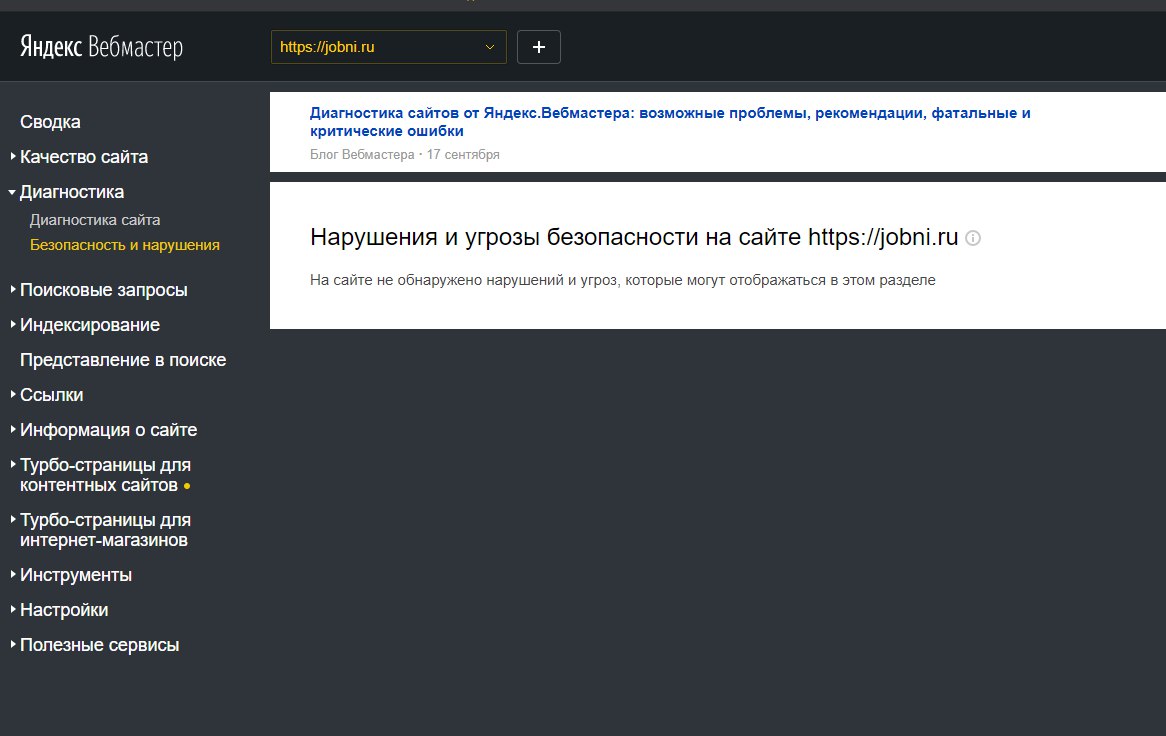Expand the arrow beside Ссылки
The height and width of the screenshot is (736, 1166).
(x=13, y=394)
